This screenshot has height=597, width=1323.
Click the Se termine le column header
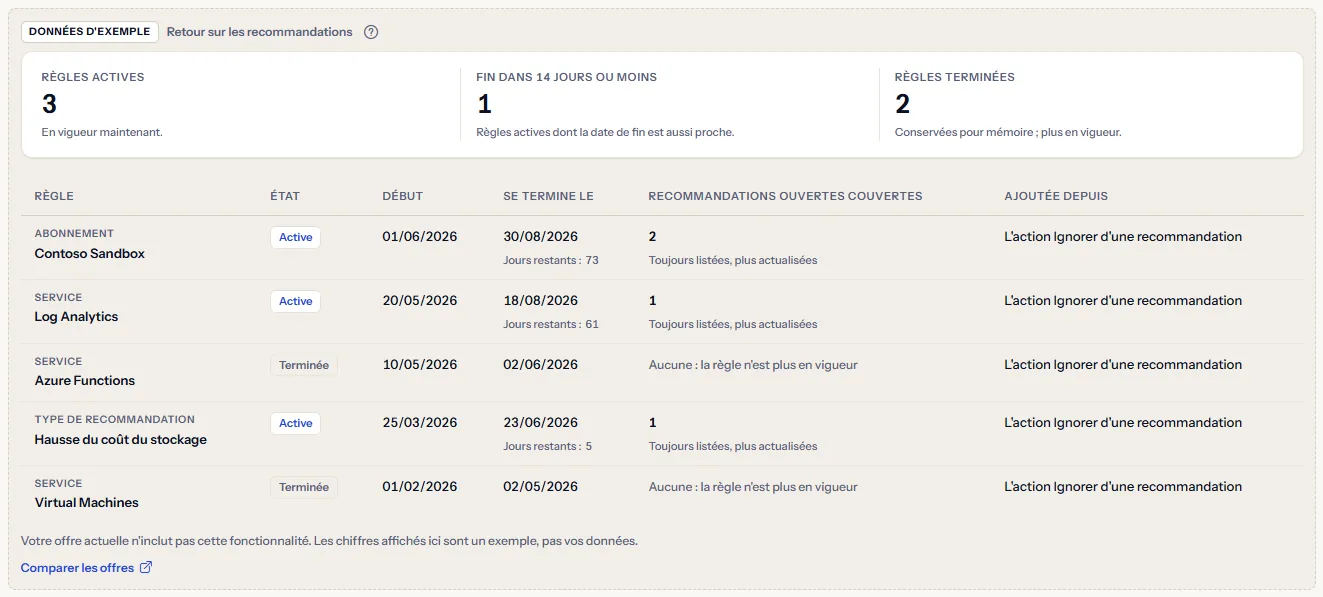coord(549,196)
